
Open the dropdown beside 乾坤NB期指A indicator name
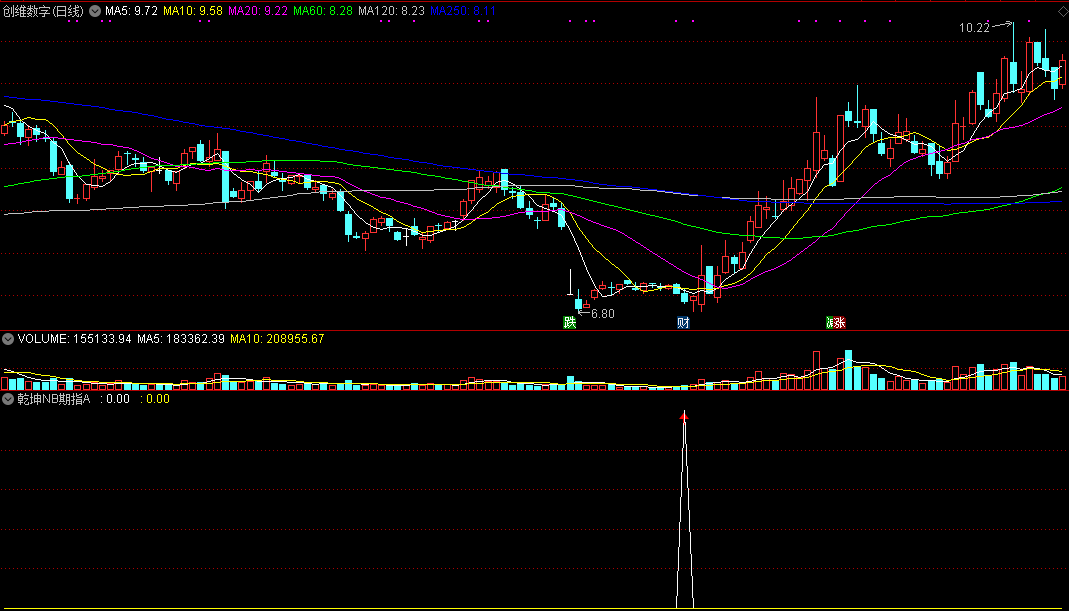point(9,399)
